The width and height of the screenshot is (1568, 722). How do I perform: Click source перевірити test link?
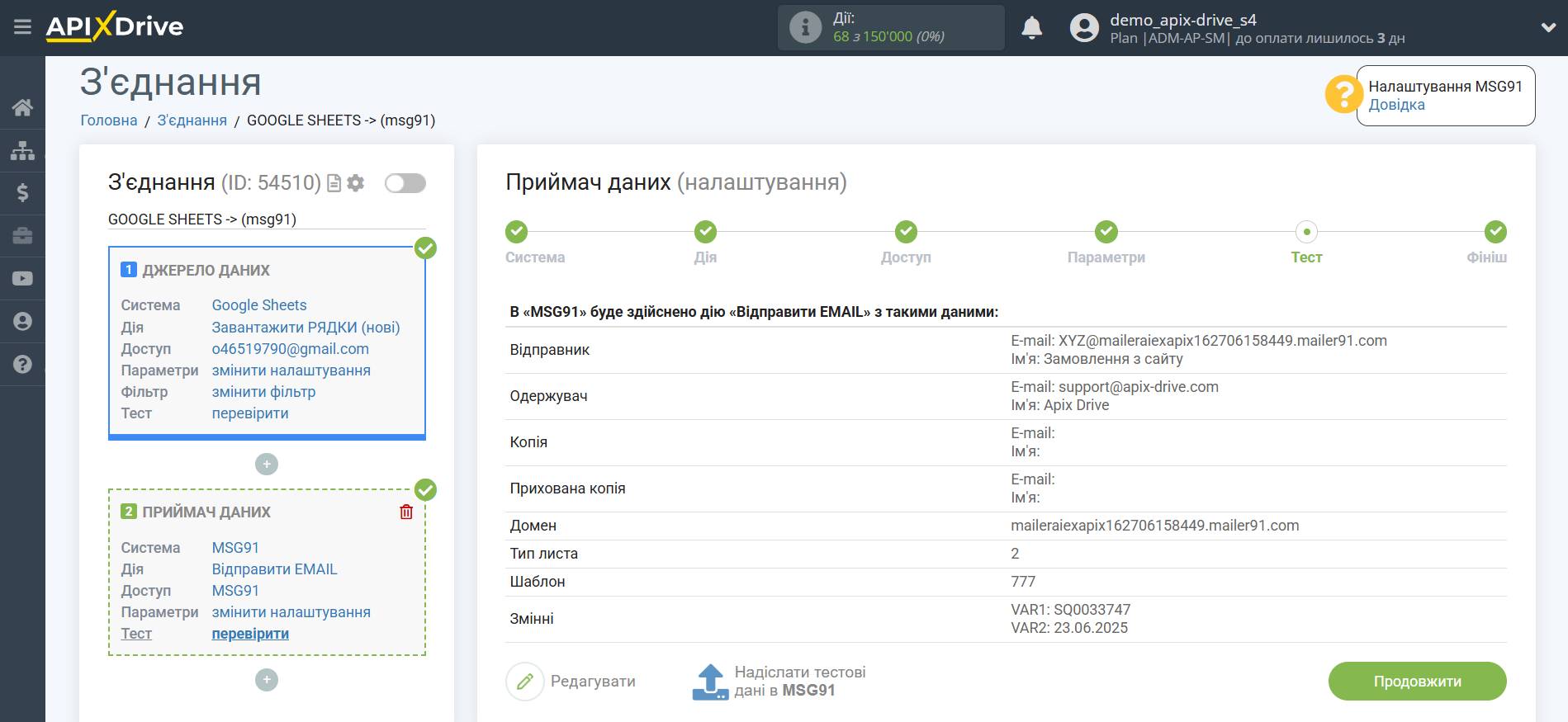(250, 413)
